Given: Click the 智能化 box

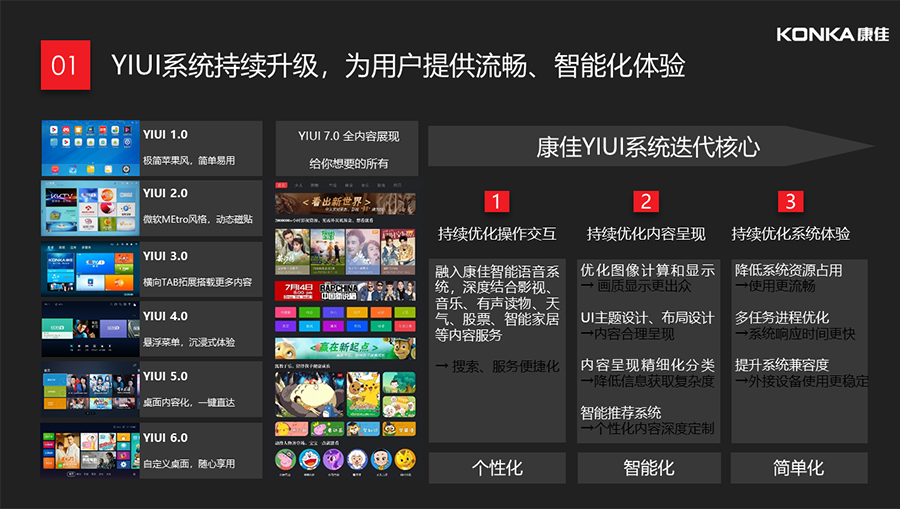Looking at the screenshot, I should pyautogui.click(x=649, y=468).
